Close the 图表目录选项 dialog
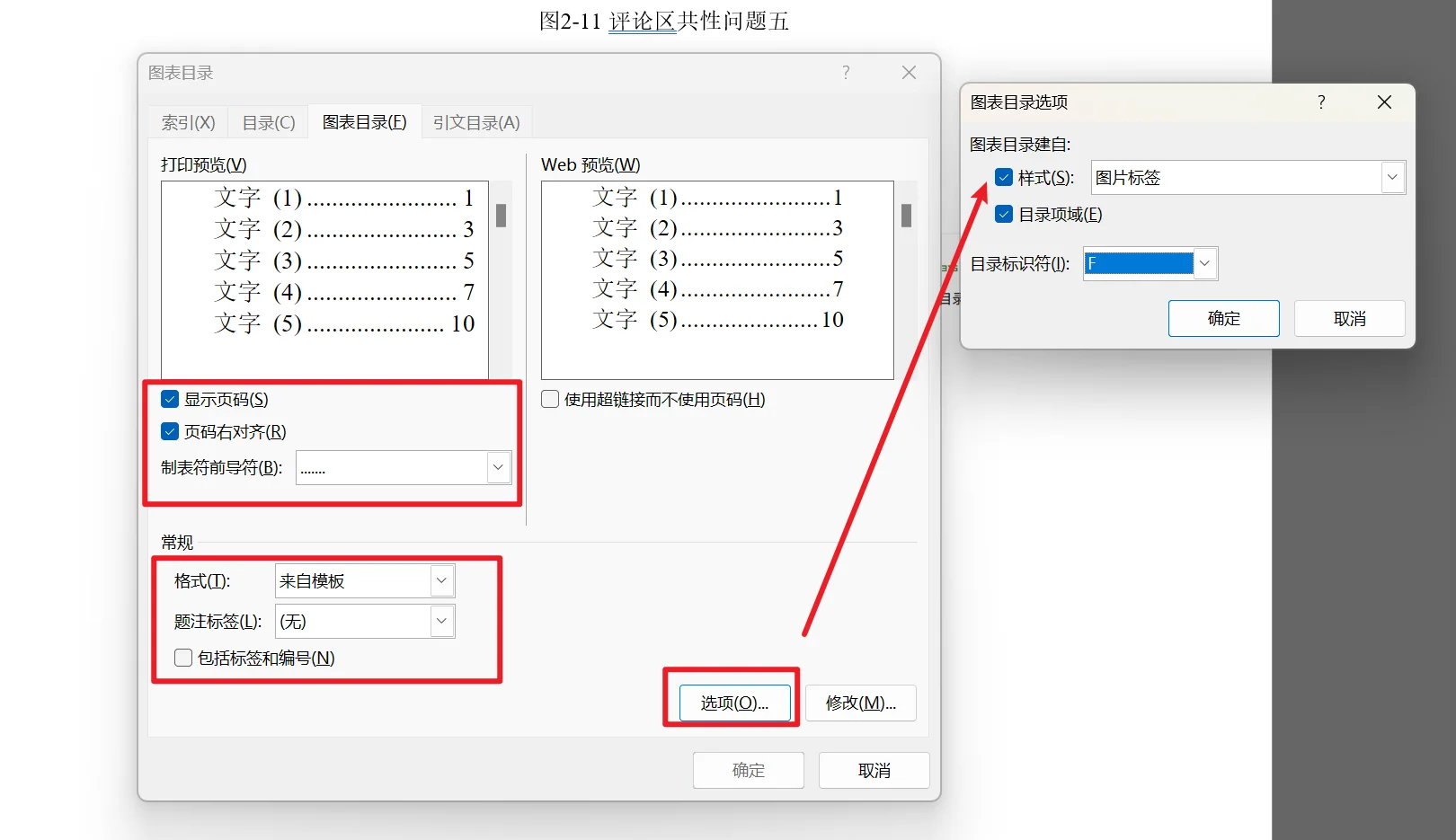Screen dimensions: 1456x840 (1383, 102)
